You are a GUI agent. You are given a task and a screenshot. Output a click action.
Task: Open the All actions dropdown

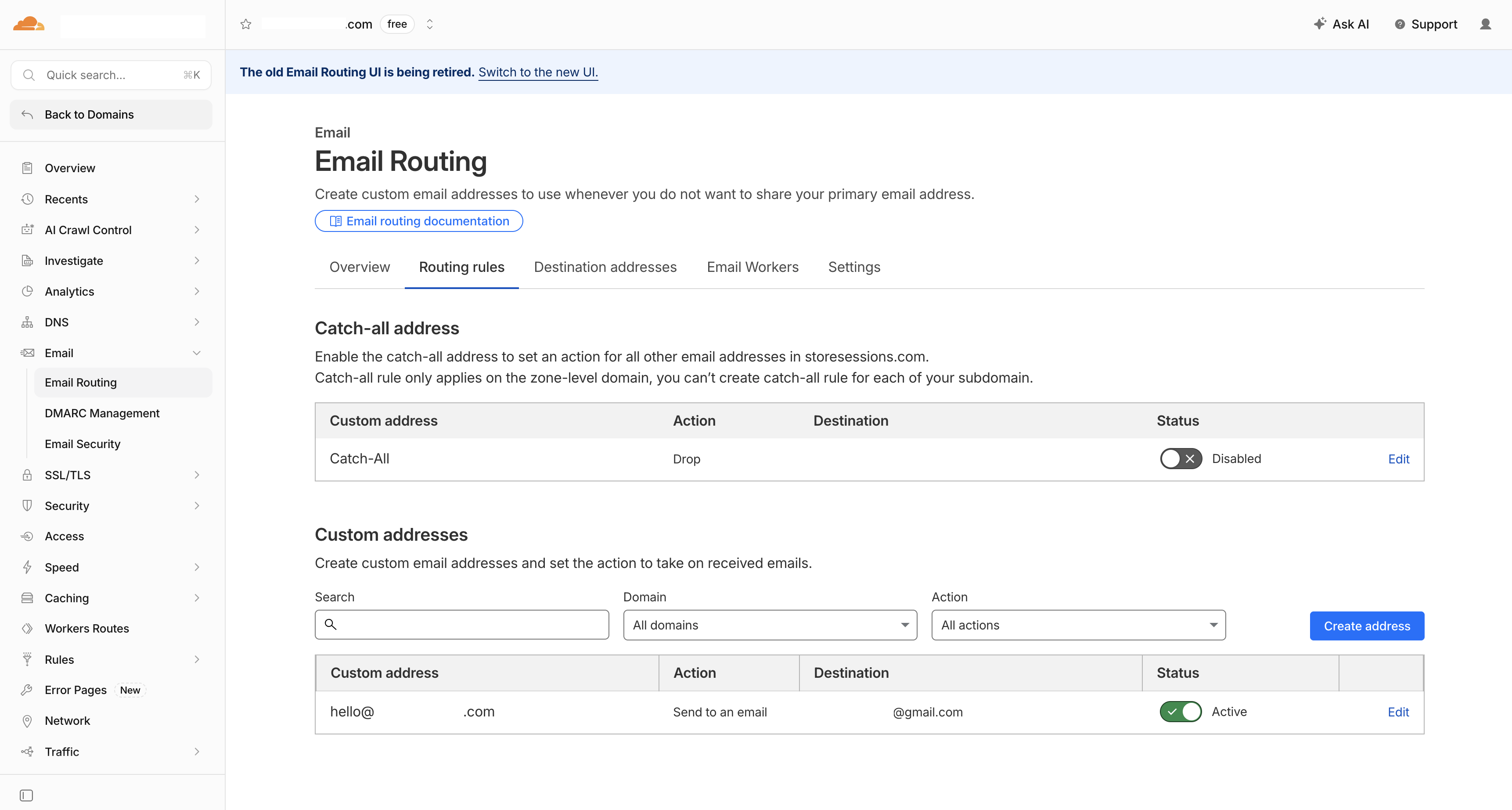click(x=1078, y=625)
